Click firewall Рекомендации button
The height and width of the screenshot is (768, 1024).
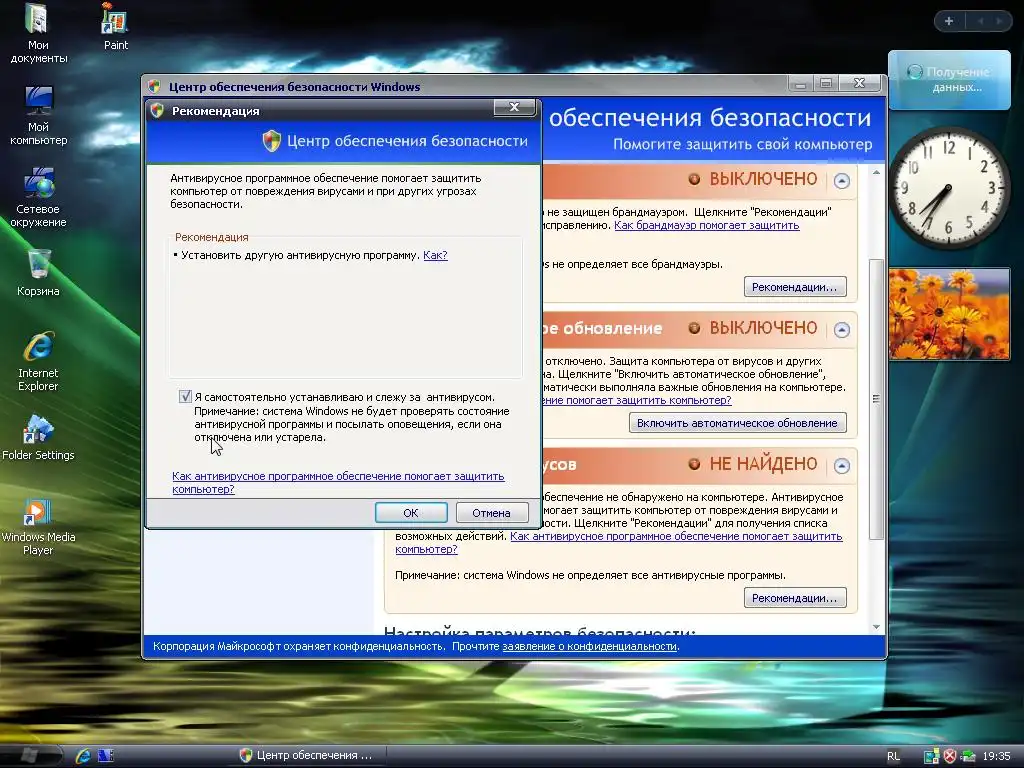pyautogui.click(x=795, y=287)
